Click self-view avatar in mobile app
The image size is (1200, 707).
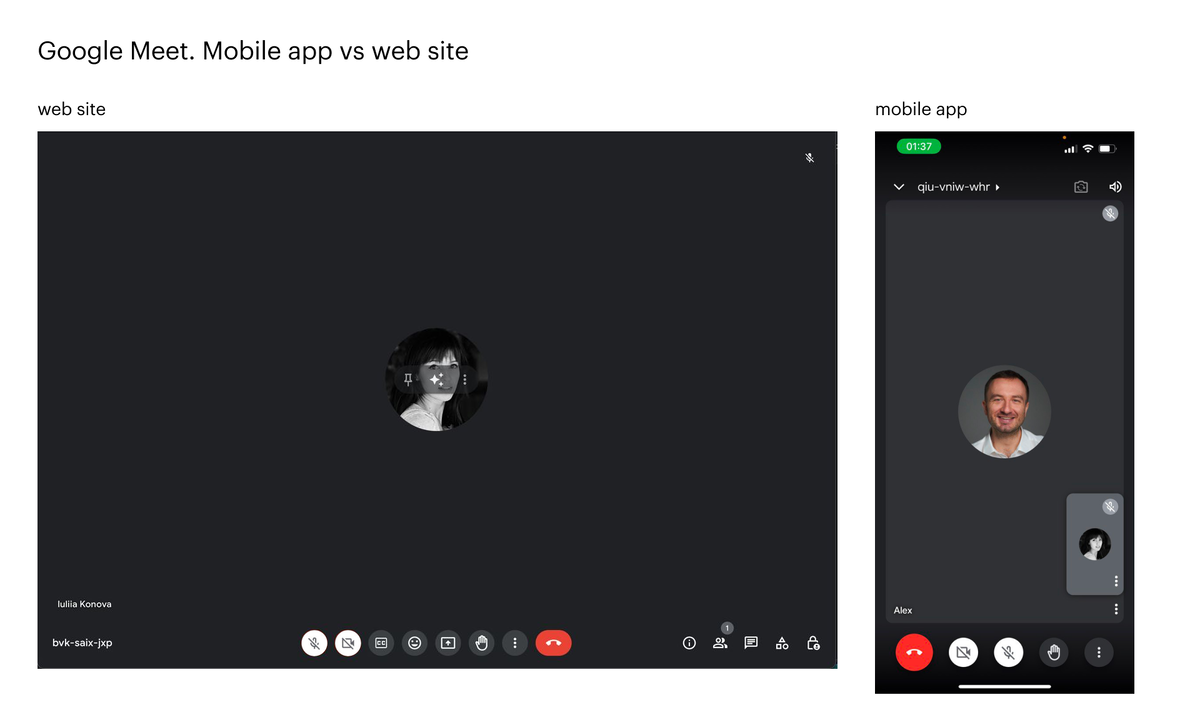tap(1095, 544)
